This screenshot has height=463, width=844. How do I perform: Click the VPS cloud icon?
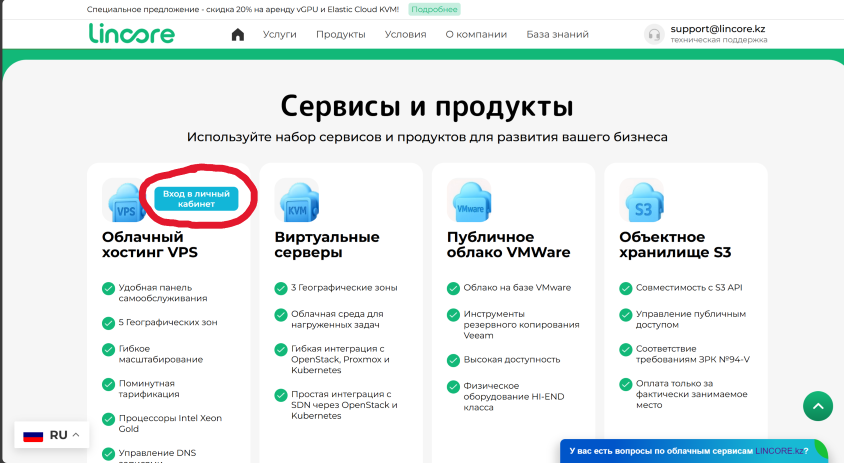126,203
